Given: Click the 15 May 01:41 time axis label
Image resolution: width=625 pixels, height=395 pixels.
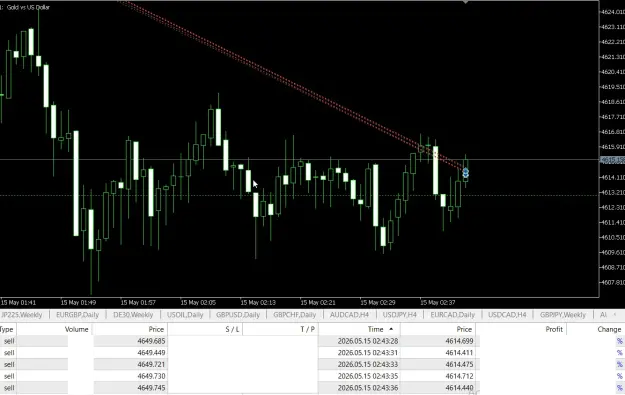Looking at the screenshot, I should [x=18, y=303].
